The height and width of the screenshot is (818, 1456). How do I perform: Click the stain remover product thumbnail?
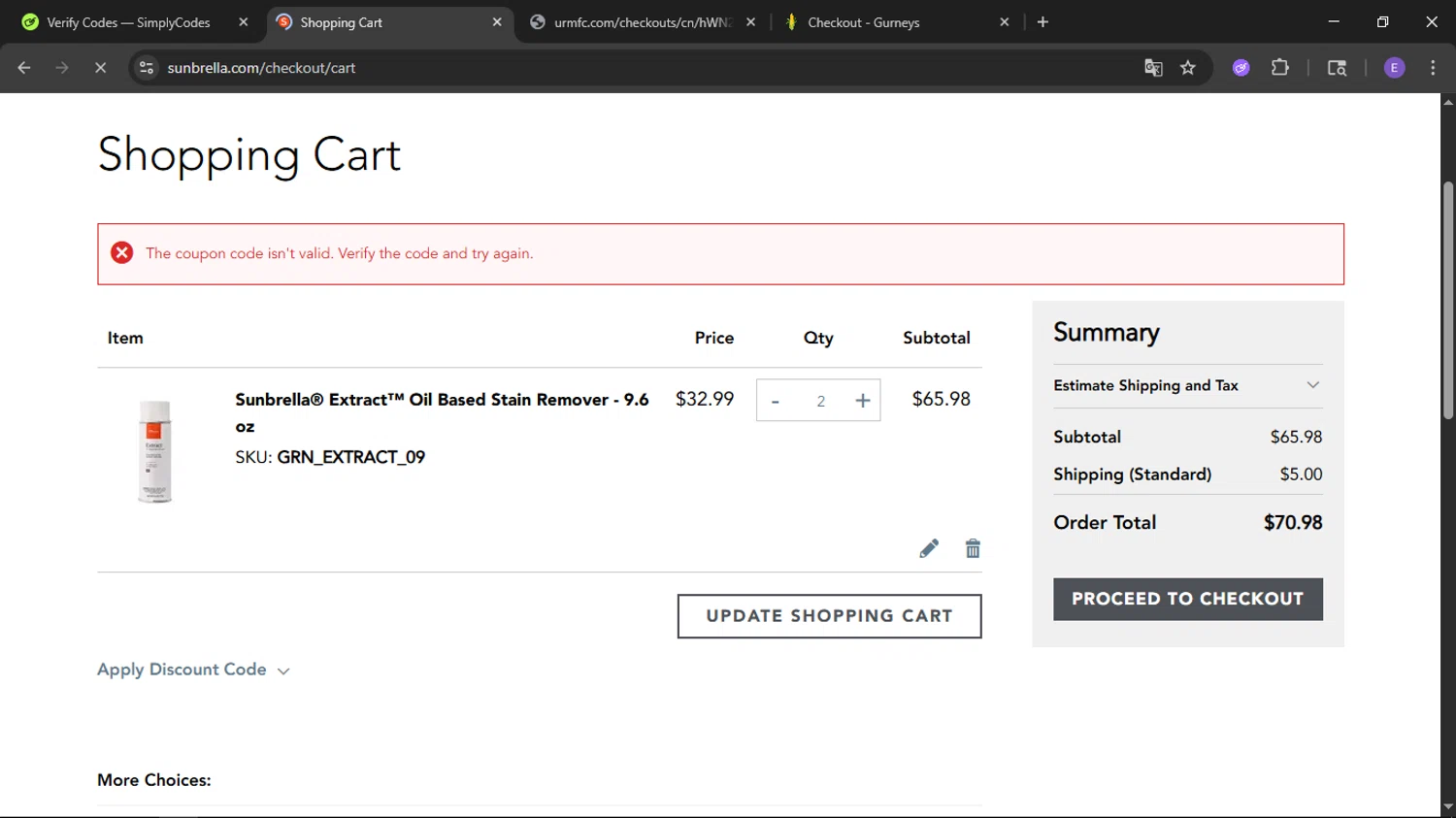(155, 451)
